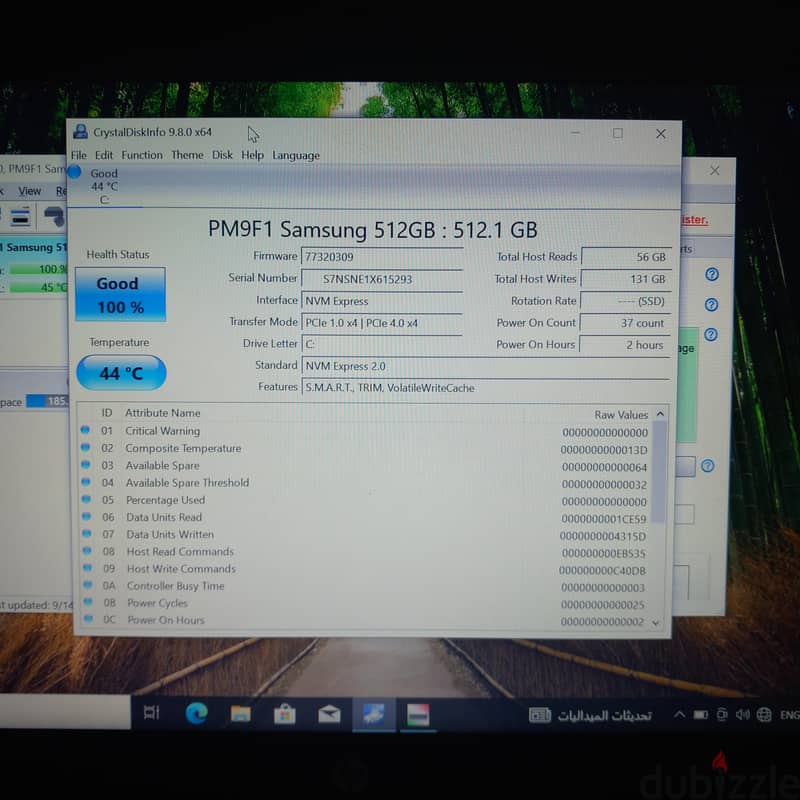Click the attribute list scroll-down arrow

(656, 622)
